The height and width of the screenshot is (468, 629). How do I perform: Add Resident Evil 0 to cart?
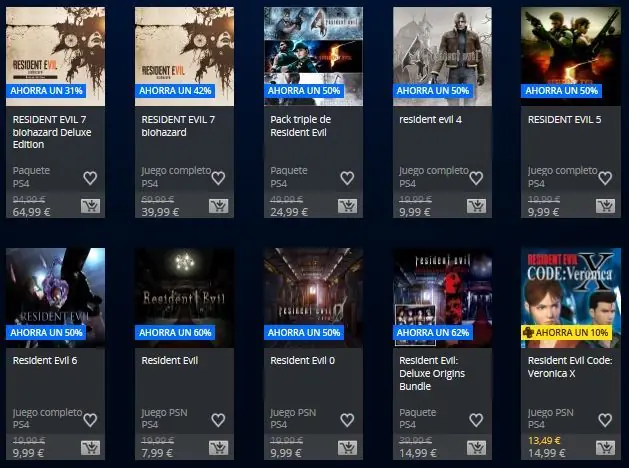click(347, 448)
